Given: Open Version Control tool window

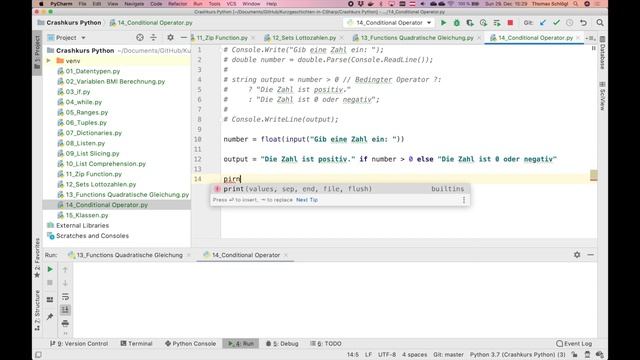Looking at the screenshot, I should coord(79,344).
